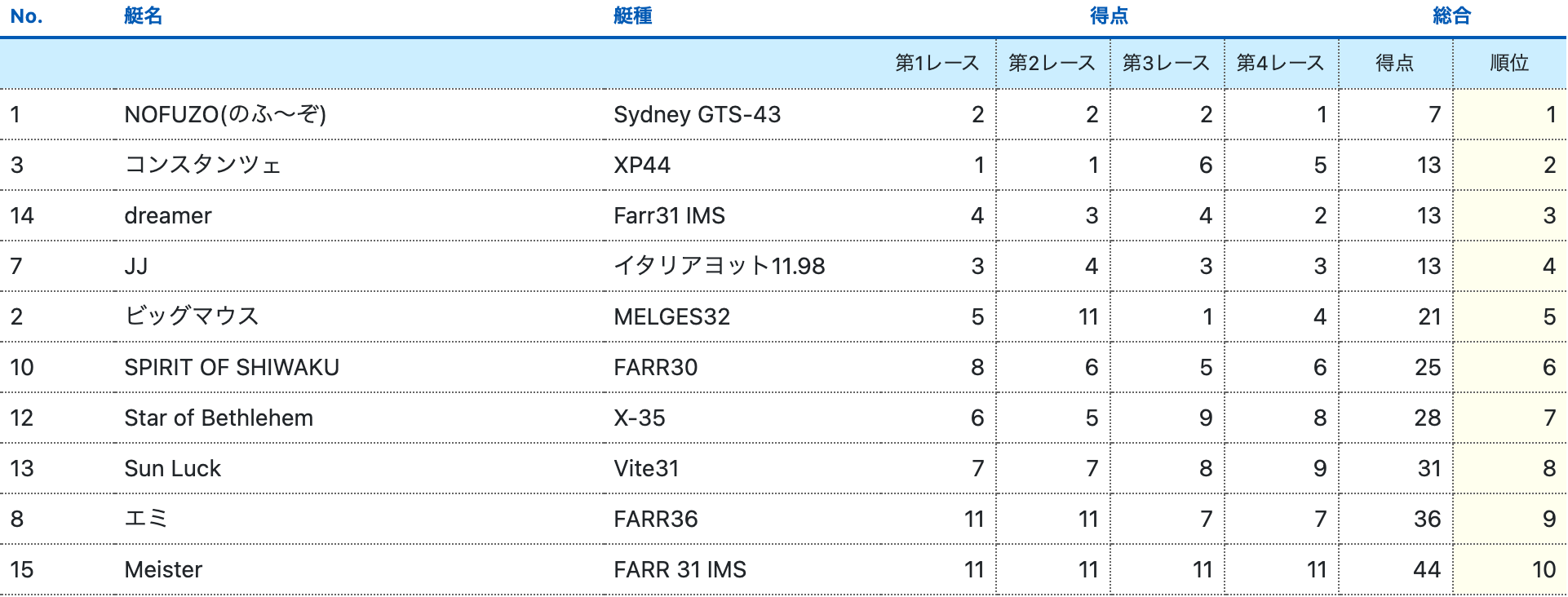Viewport: 1568px width, 597px height.
Task: Click Meister's rank 10 cell
Action: tap(1543, 569)
